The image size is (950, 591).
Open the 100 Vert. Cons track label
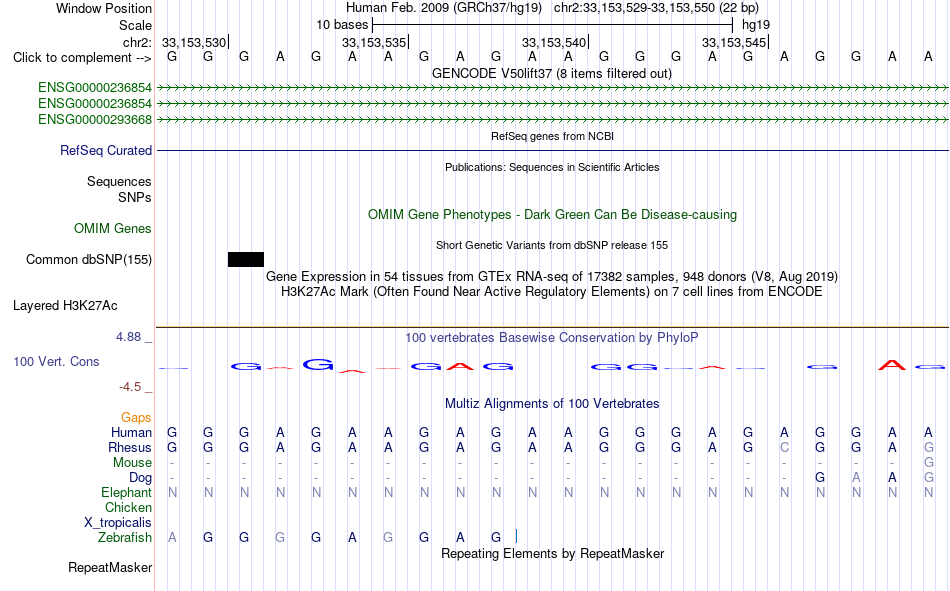click(56, 361)
